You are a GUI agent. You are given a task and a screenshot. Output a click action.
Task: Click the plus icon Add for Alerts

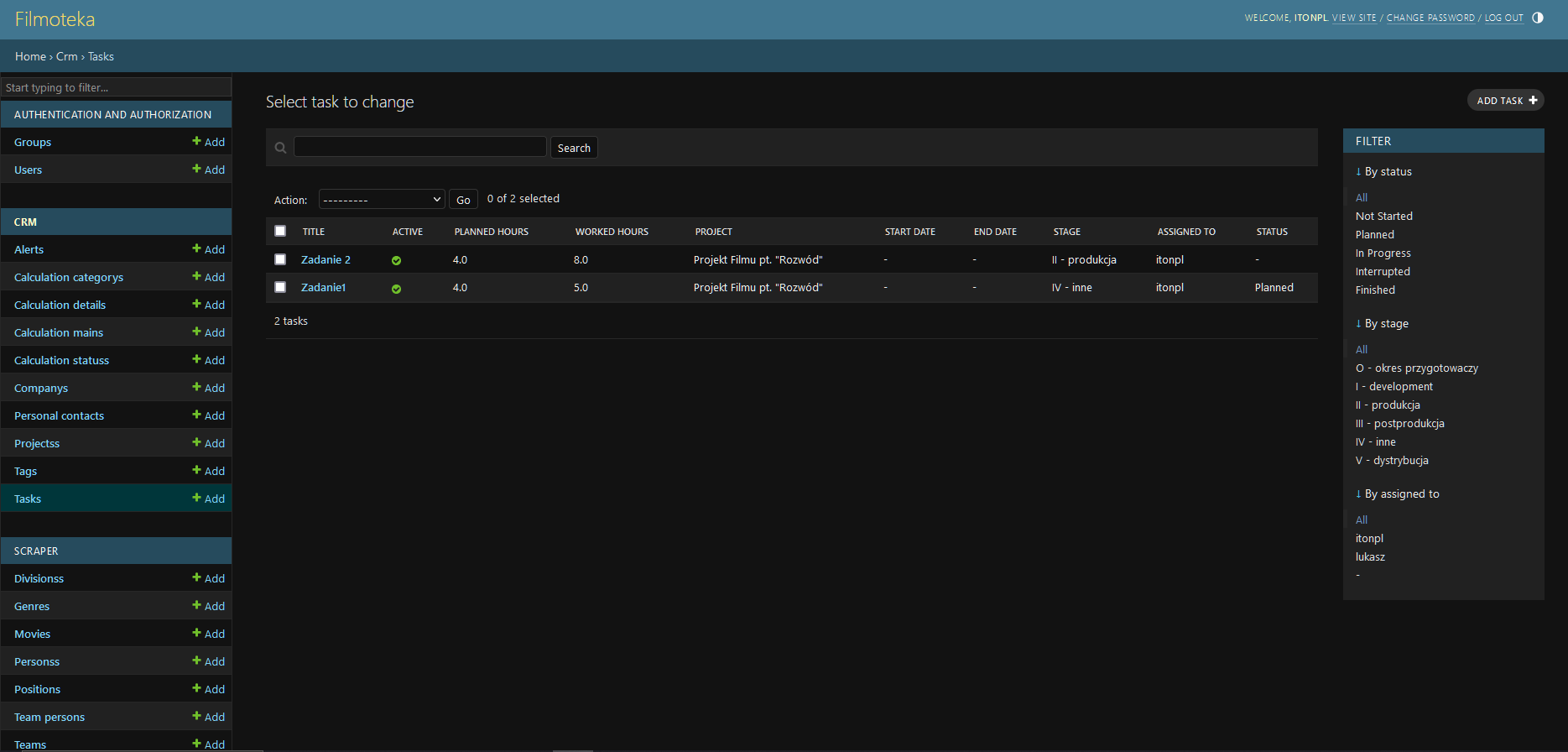click(x=208, y=249)
